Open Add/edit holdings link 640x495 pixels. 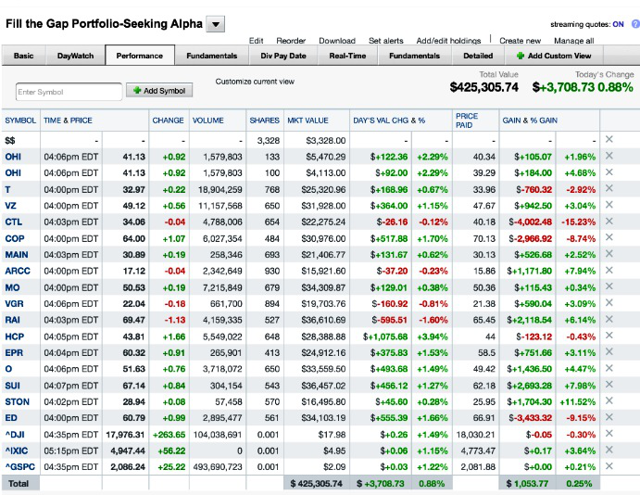[x=448, y=41]
